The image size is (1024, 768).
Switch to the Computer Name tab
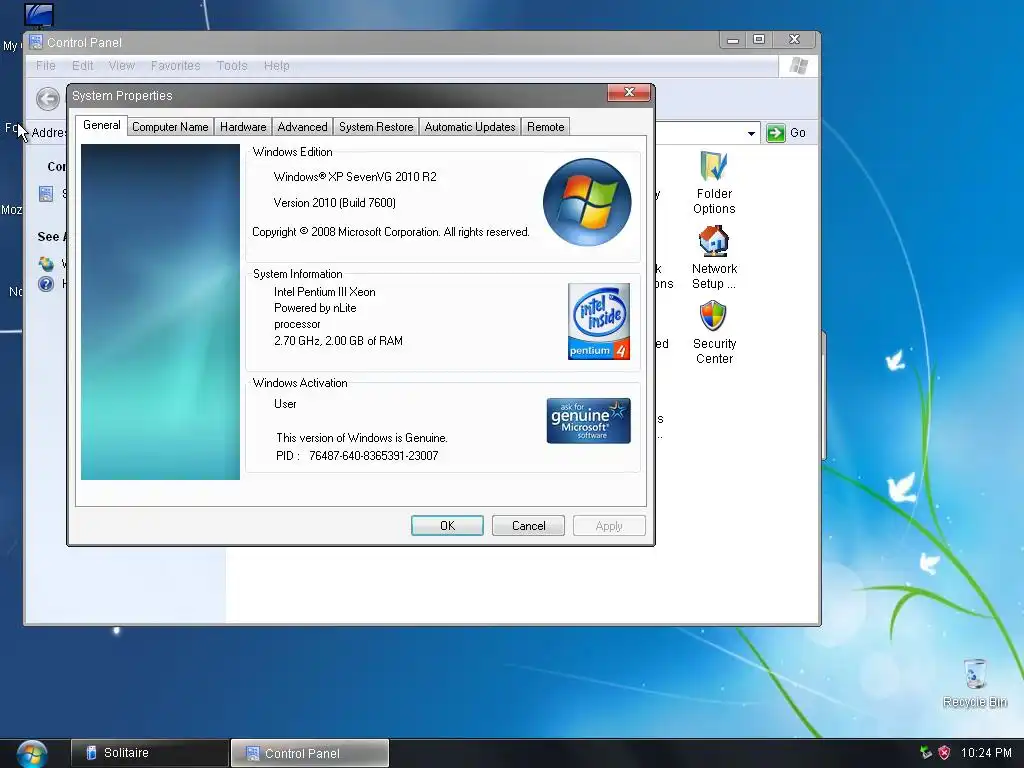pyautogui.click(x=170, y=127)
